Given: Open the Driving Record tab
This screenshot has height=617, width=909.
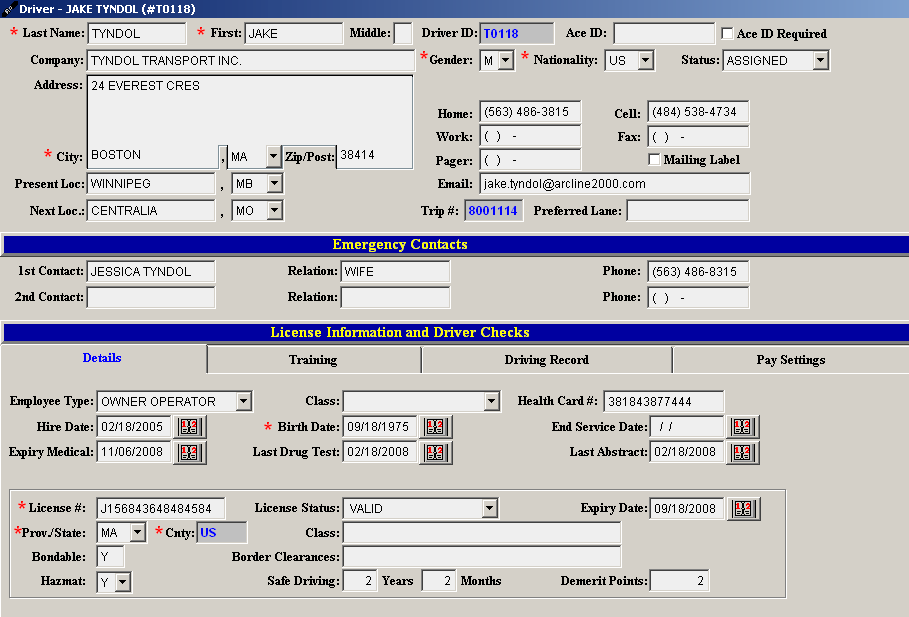Looking at the screenshot, I should tap(547, 360).
